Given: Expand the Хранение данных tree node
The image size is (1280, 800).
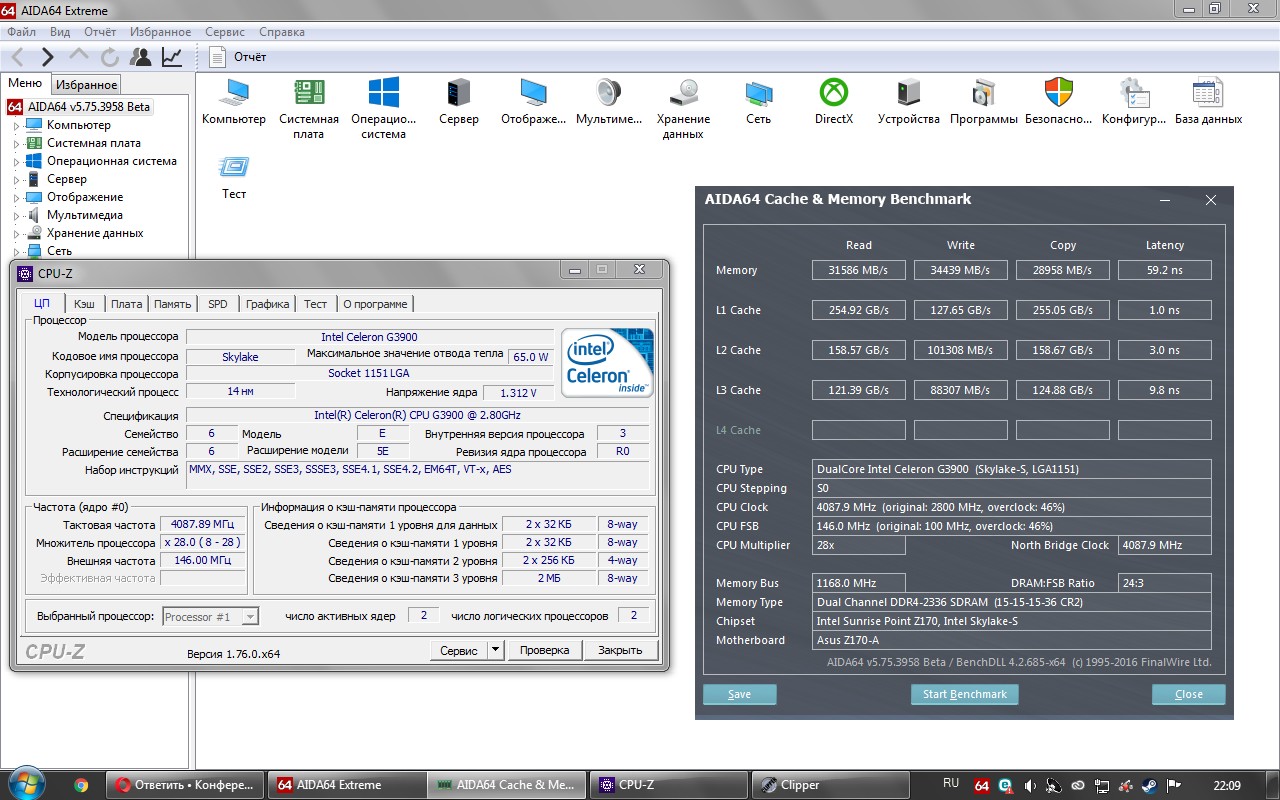Looking at the screenshot, I should (16, 234).
